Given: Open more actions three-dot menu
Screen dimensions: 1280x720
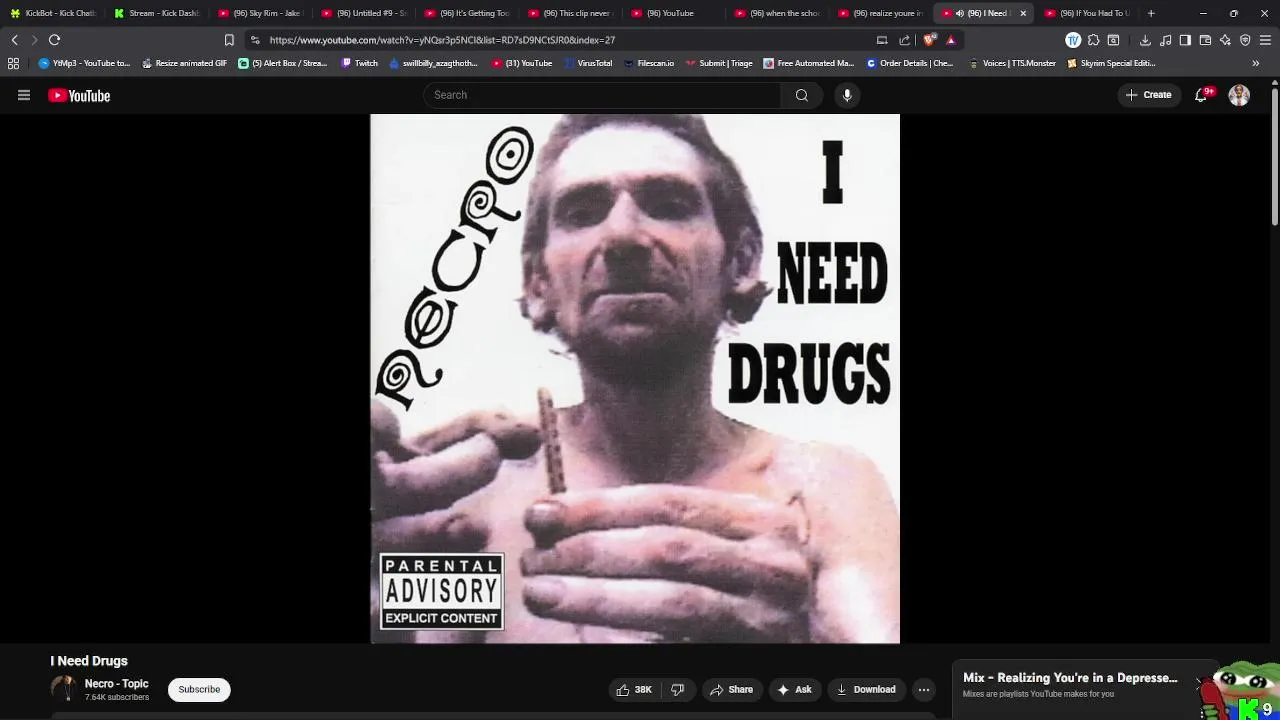Looking at the screenshot, I should tap(924, 689).
